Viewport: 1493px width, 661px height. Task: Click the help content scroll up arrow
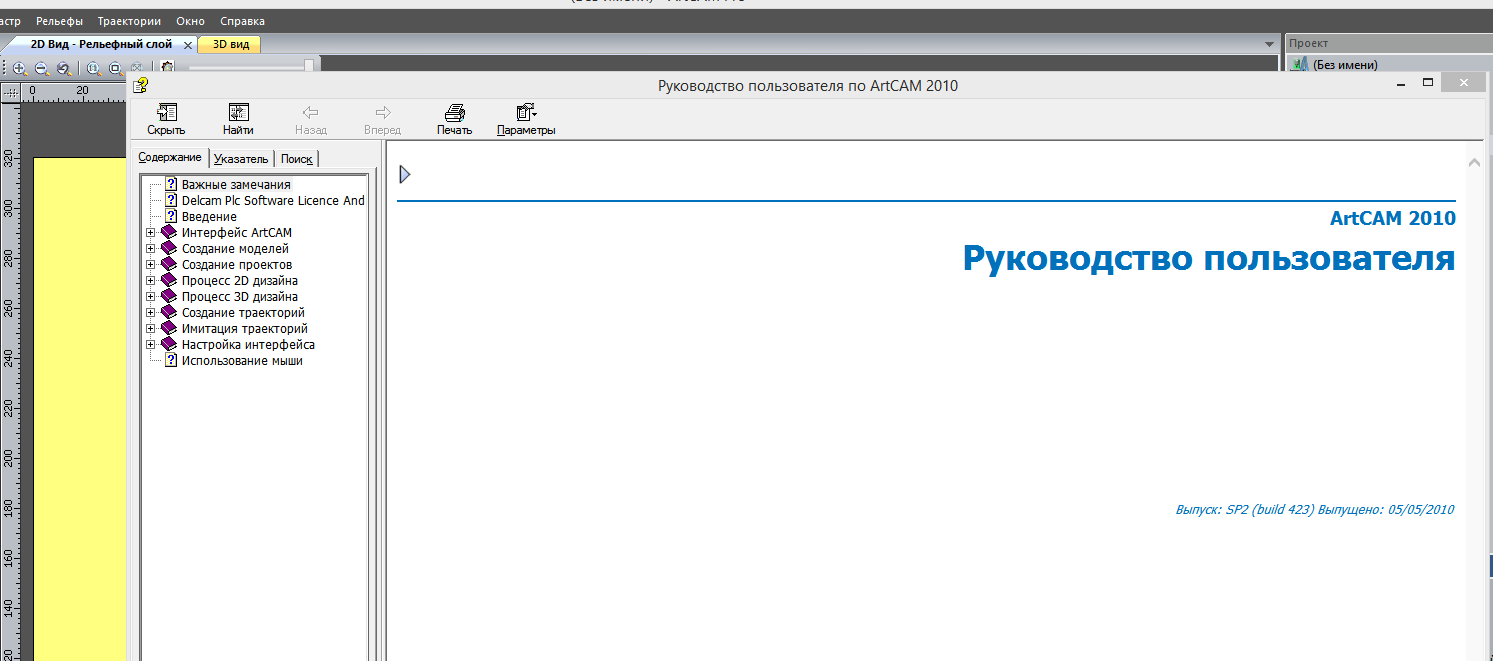click(1474, 161)
